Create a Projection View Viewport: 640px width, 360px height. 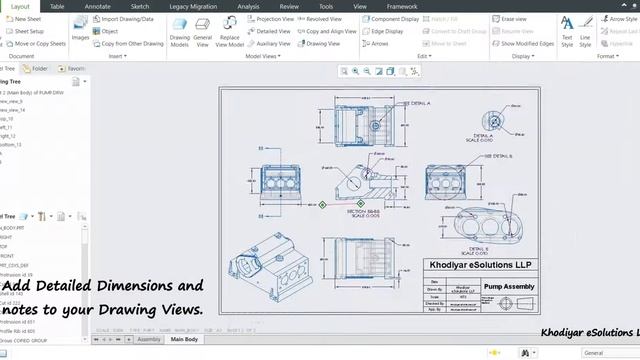point(271,19)
